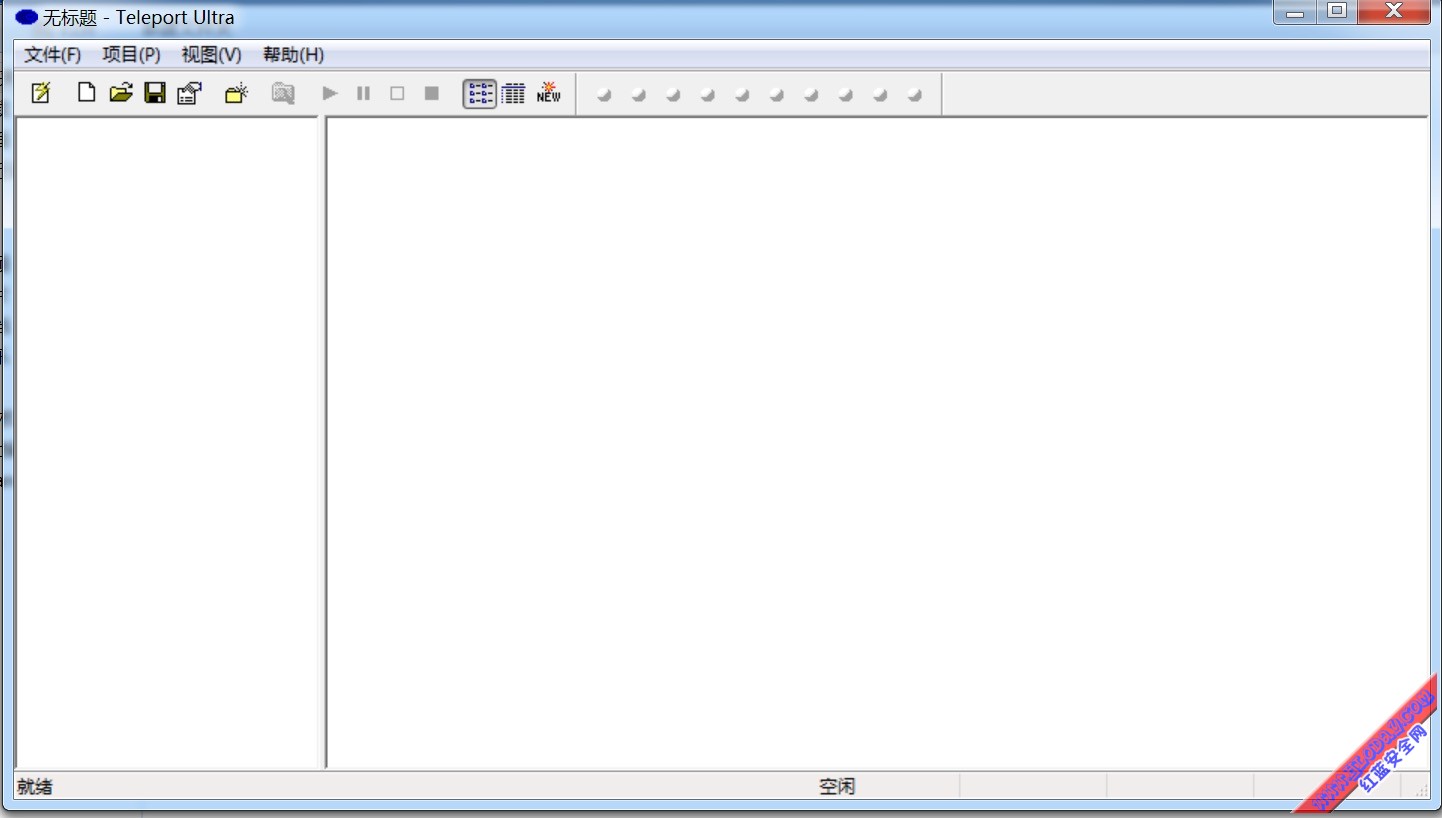The image size is (1442, 818).
Task: Minimize the Teleport Ultra window
Action: (1295, 12)
